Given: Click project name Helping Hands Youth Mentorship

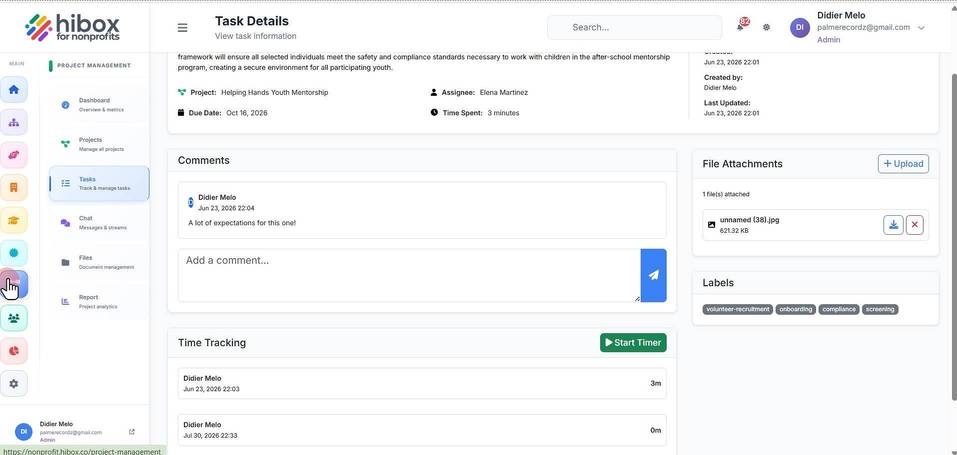Looking at the screenshot, I should 275,92.
